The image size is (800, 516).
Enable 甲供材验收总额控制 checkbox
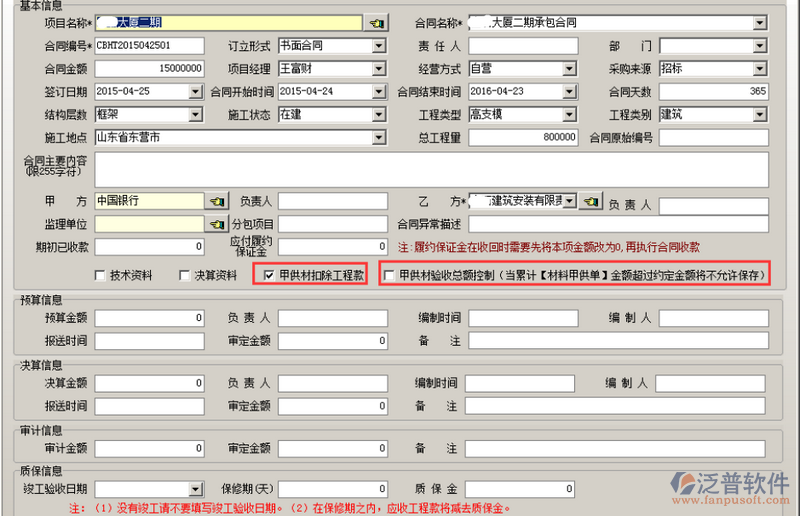tap(389, 275)
